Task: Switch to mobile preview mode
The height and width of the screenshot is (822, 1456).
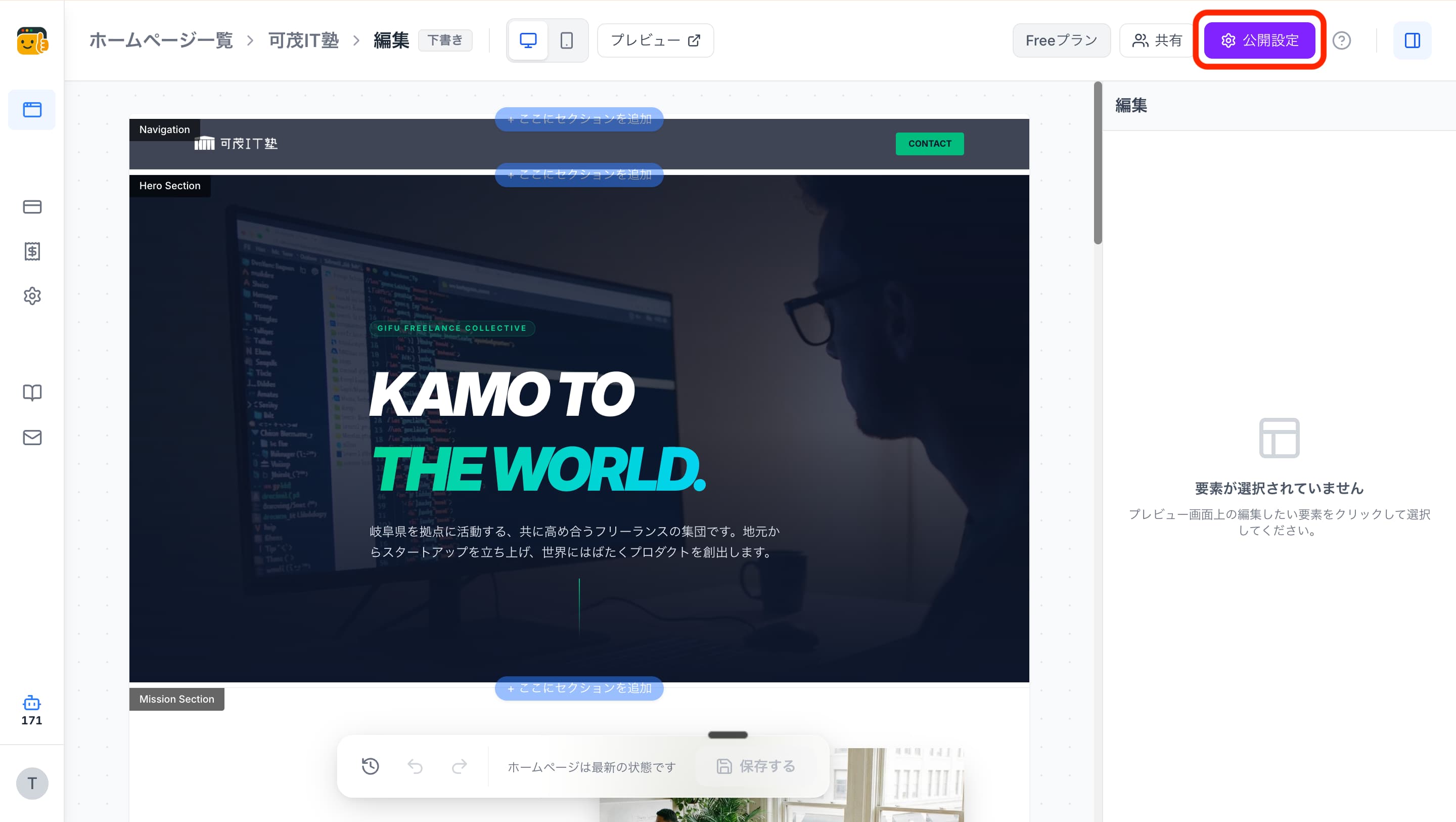Action: (566, 41)
